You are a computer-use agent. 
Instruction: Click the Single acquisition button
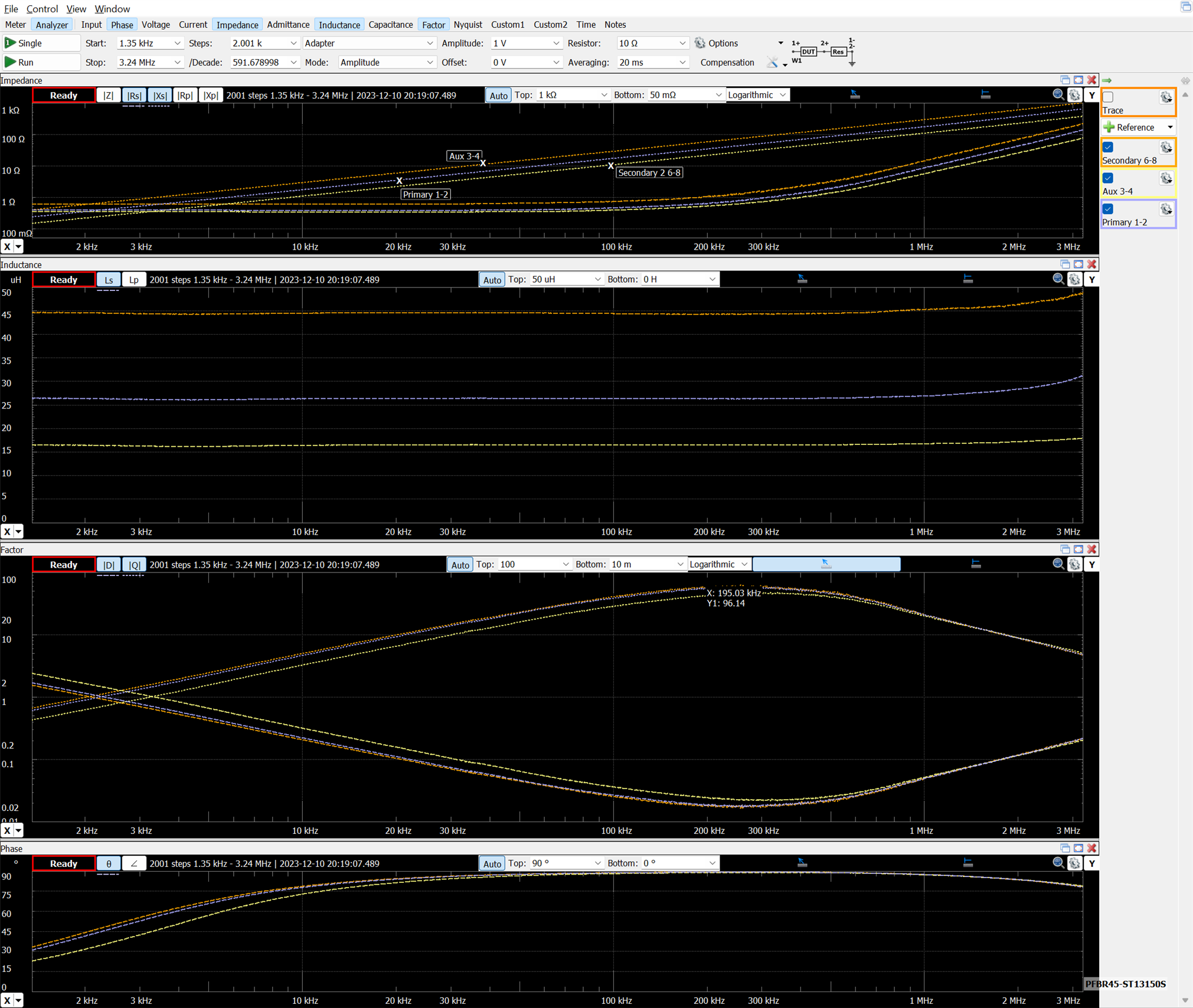point(41,43)
